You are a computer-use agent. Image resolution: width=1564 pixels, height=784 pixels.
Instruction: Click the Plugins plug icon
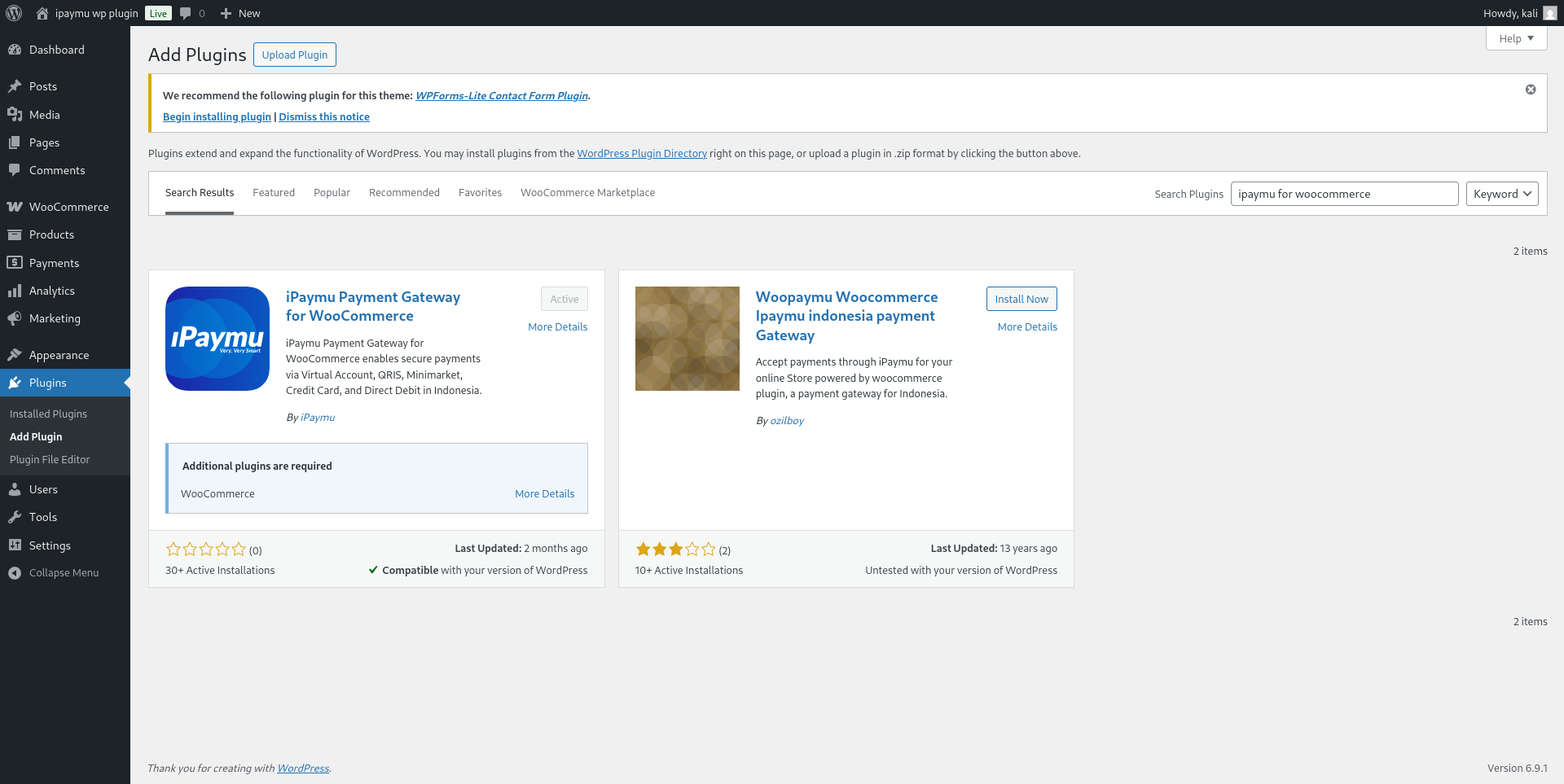click(15, 383)
